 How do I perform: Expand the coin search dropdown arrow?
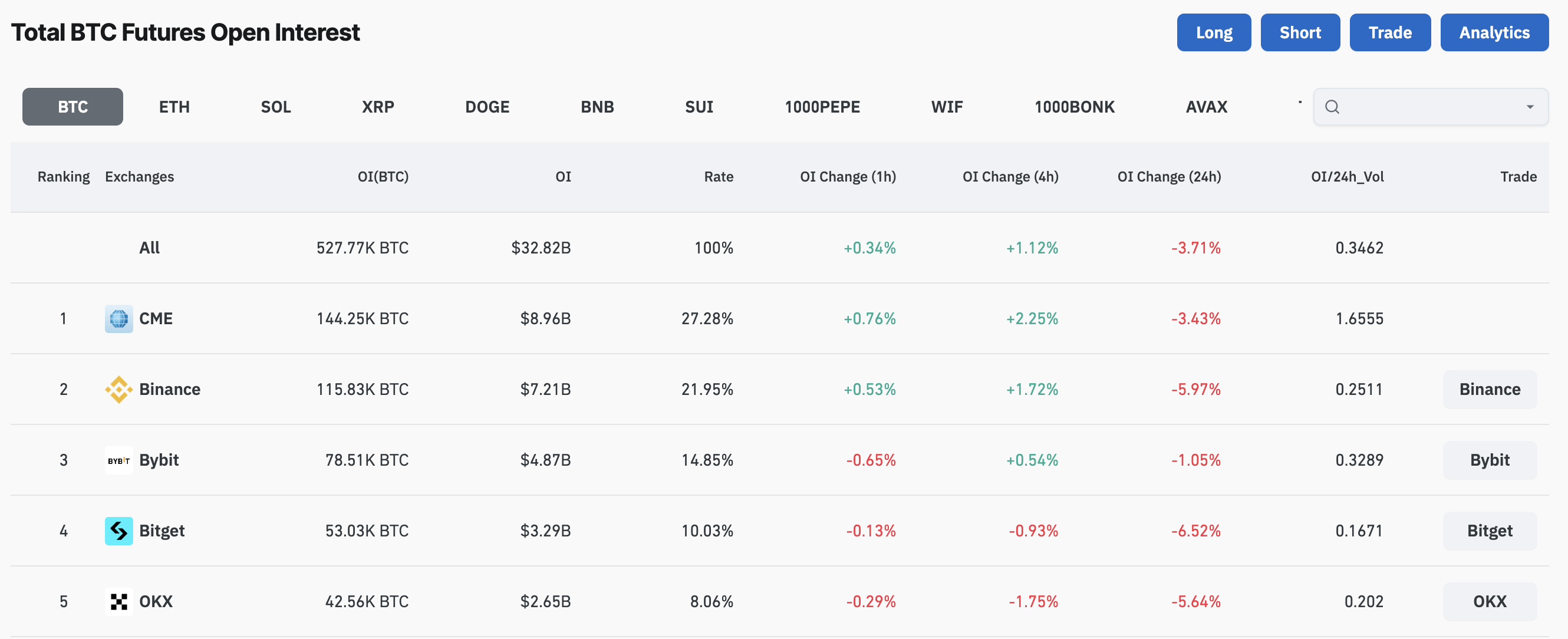pyautogui.click(x=1530, y=107)
